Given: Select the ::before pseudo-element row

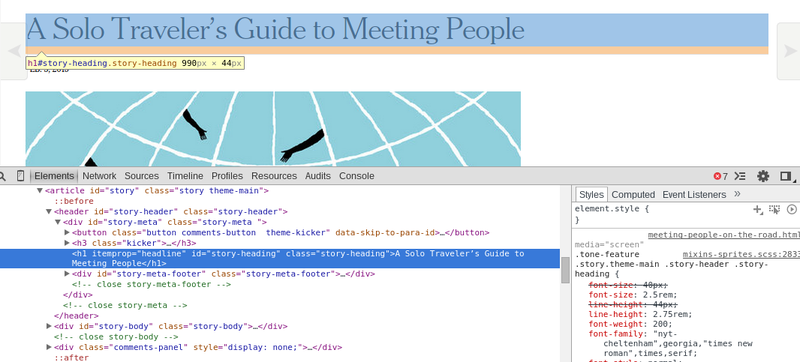Looking at the screenshot, I should tap(74, 201).
